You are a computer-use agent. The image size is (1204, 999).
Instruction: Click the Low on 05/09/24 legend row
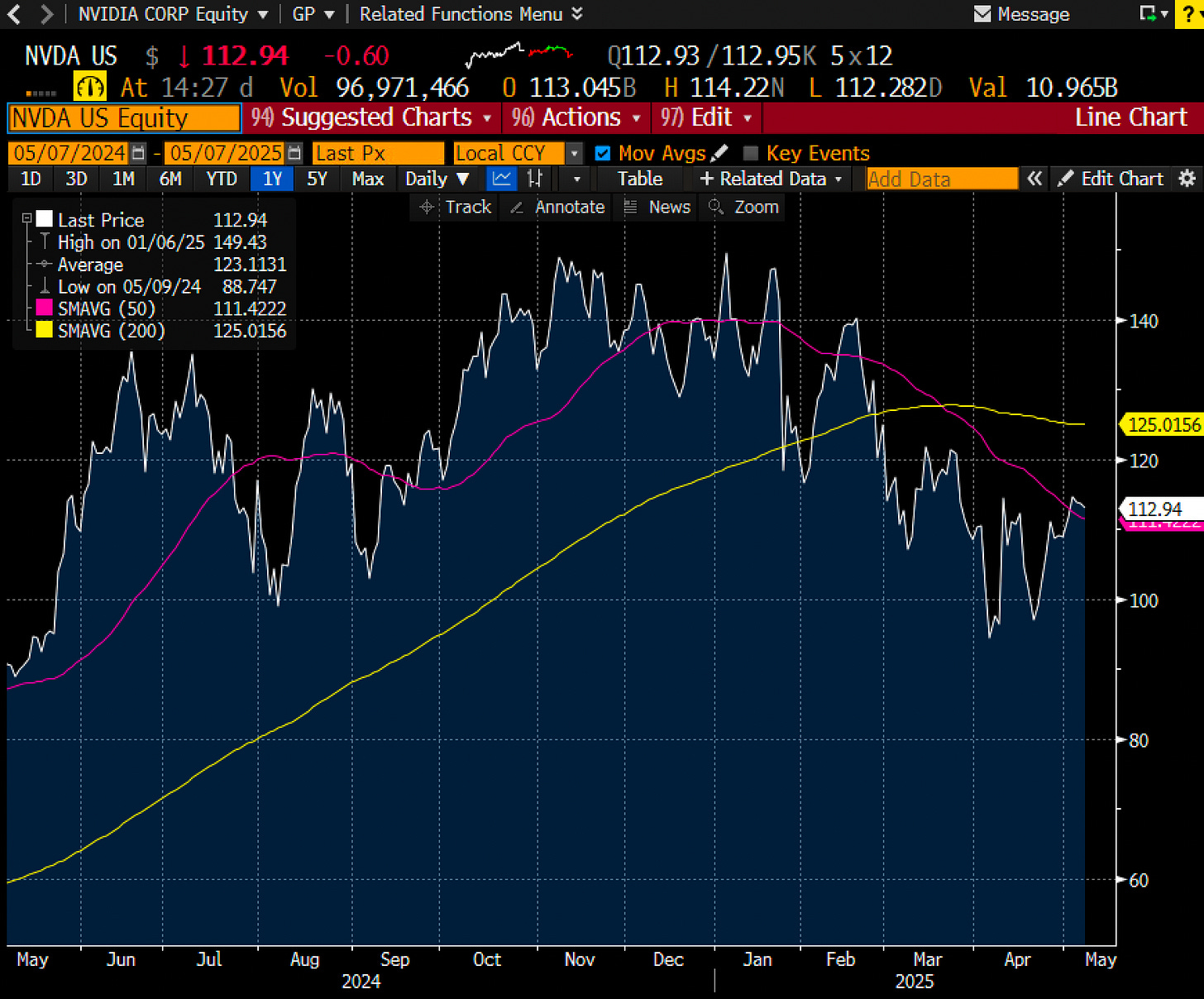click(x=152, y=287)
